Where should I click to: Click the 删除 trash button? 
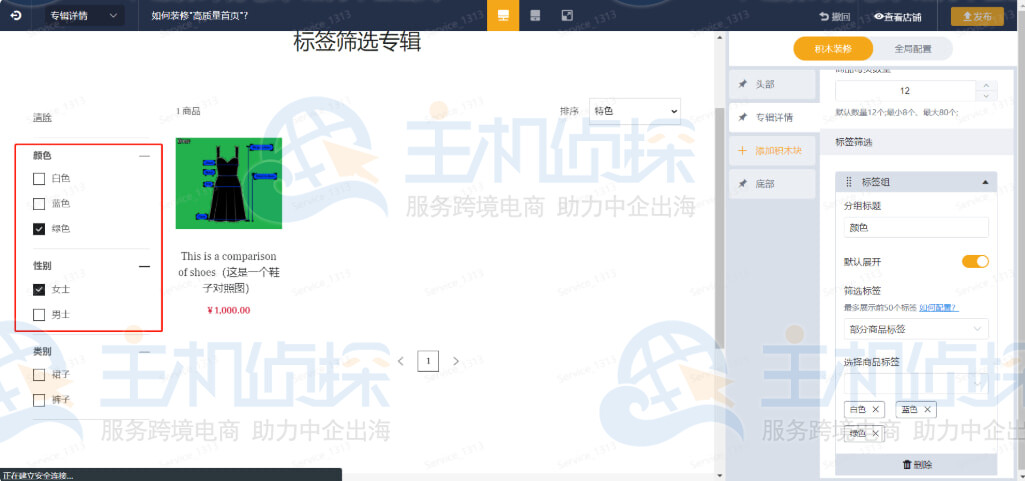click(x=916, y=465)
